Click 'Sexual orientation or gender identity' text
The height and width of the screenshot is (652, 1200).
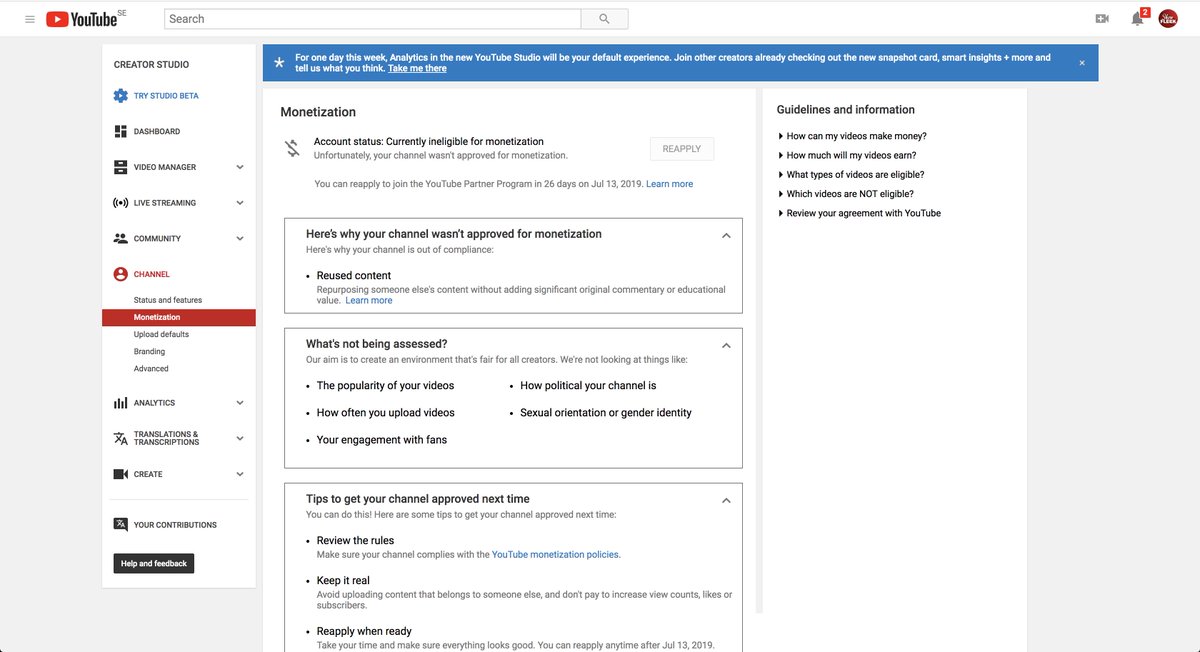[606, 413]
